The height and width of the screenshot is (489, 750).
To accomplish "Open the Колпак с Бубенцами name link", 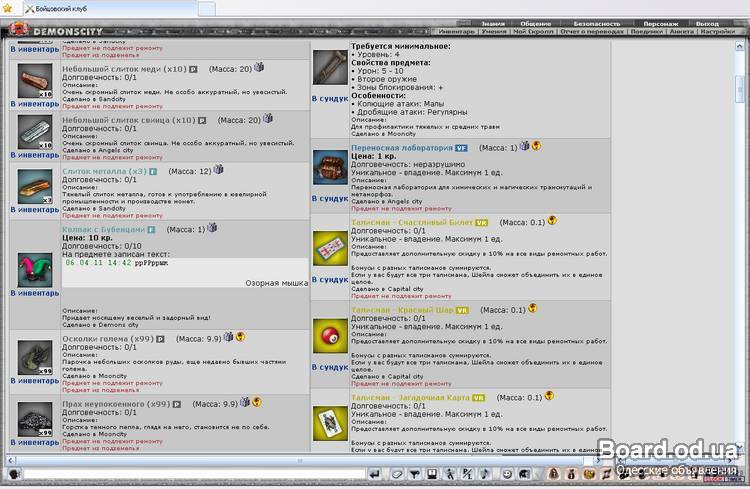I will (x=103, y=230).
